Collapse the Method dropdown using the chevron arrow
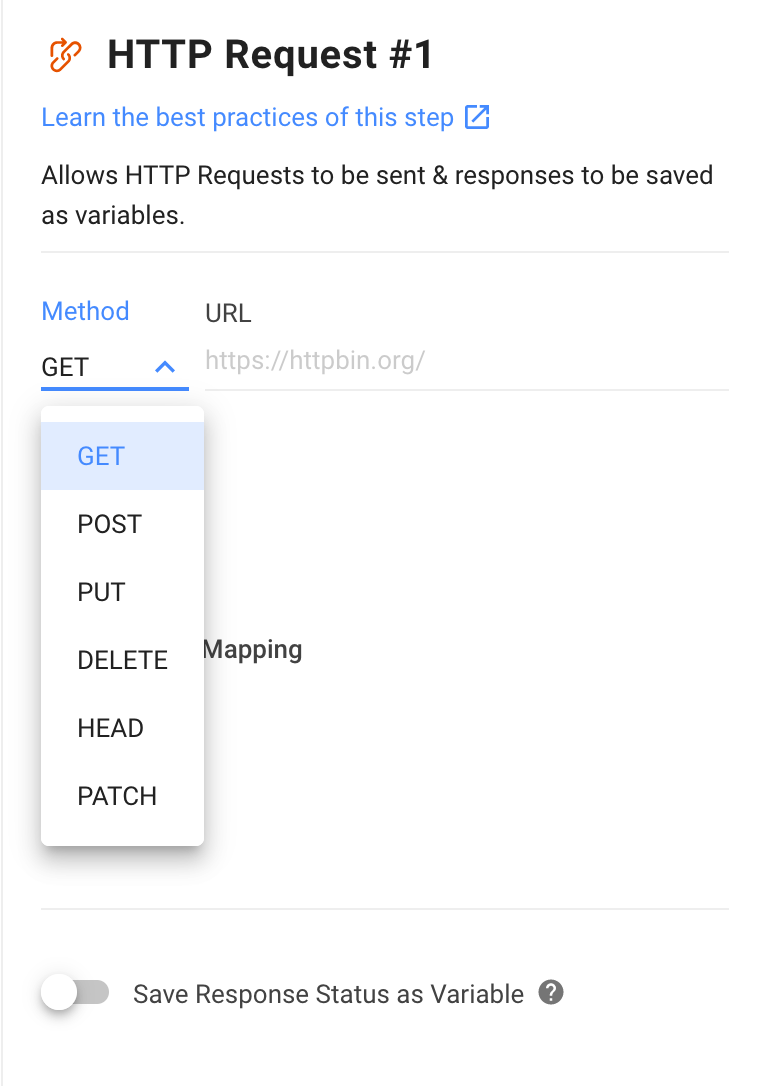The image size is (761, 1086). pos(166,367)
